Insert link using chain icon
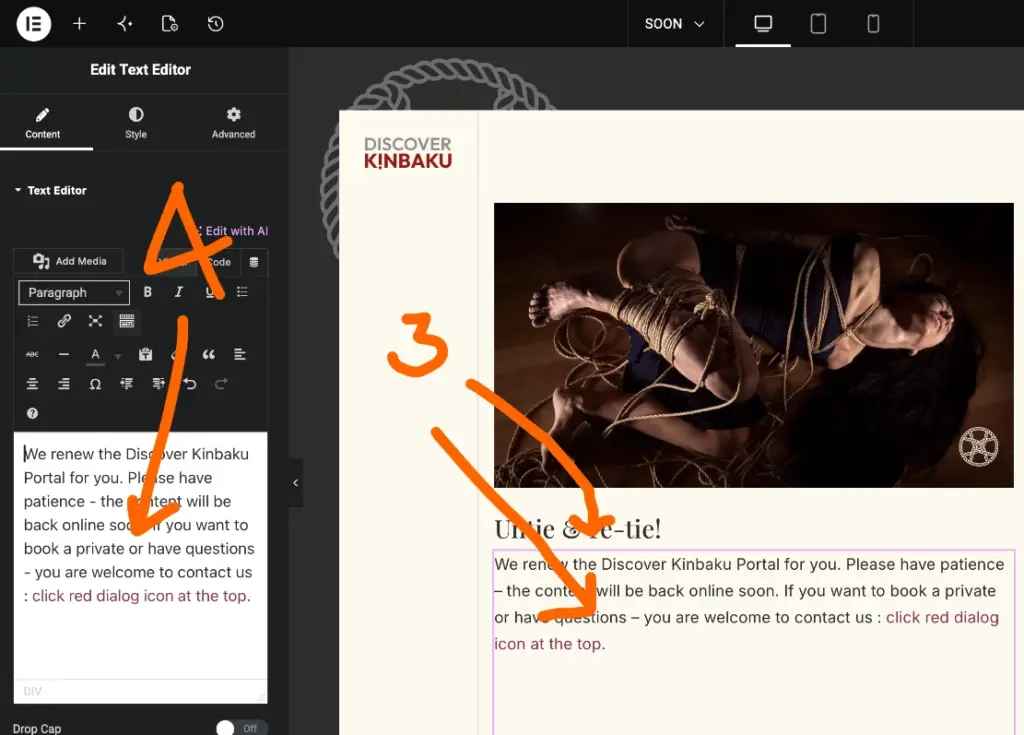1024x735 pixels. [64, 321]
